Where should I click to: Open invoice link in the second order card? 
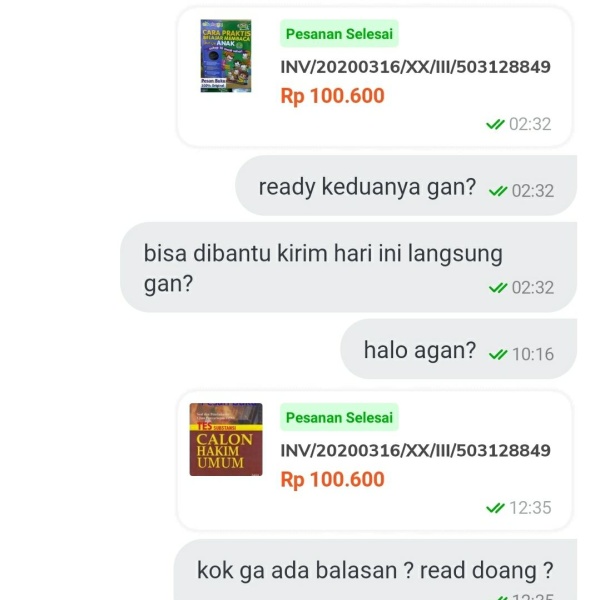point(415,450)
